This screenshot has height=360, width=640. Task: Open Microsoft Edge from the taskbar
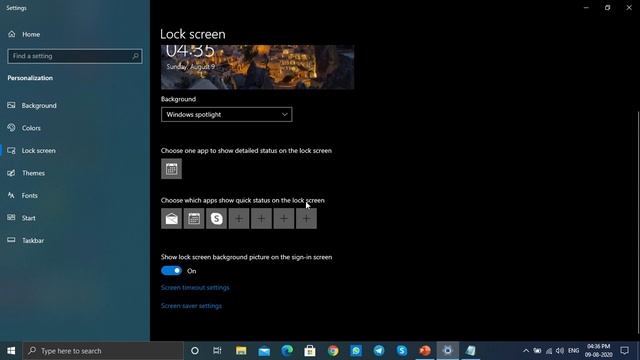(287, 351)
